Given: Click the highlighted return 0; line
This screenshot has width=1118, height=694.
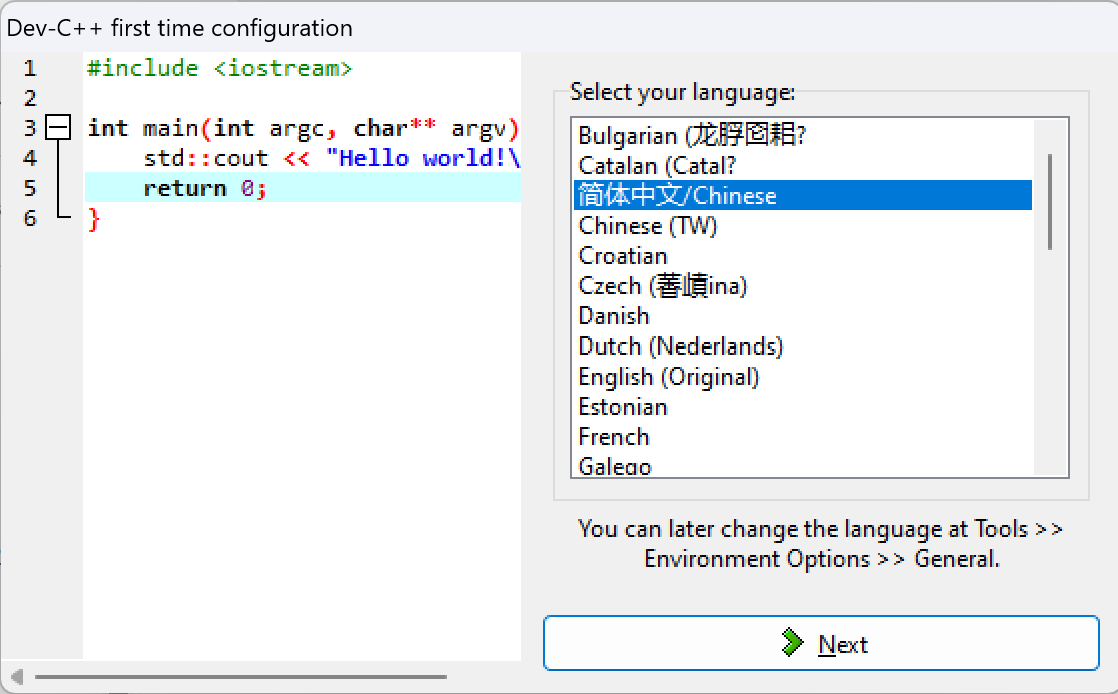Looking at the screenshot, I should click(x=302, y=188).
